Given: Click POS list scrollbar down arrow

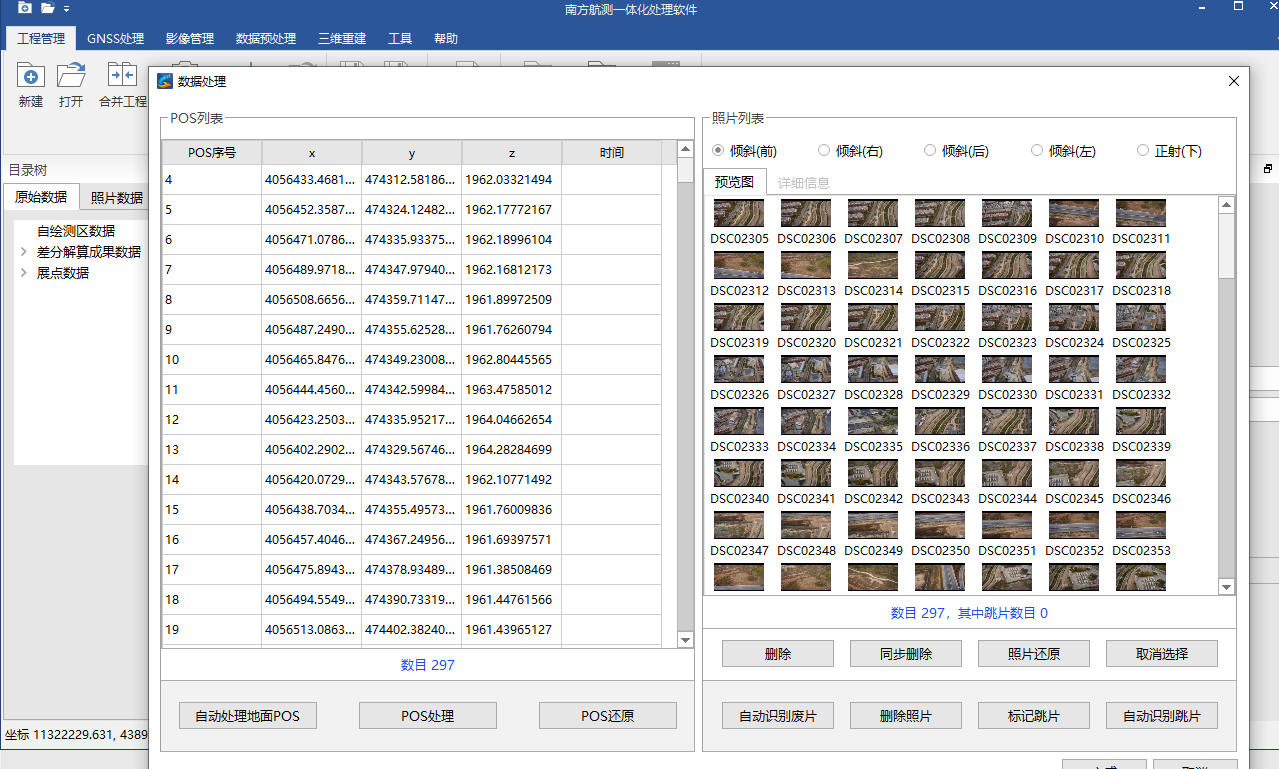Looking at the screenshot, I should pos(685,640).
